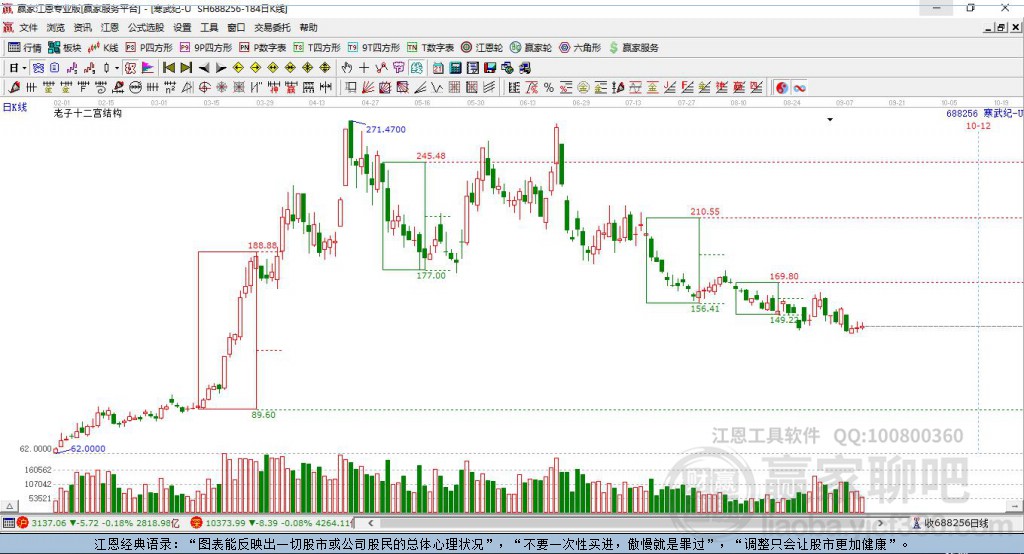Click the infinity loop icon
1024x554 pixels.
[x=799, y=87]
